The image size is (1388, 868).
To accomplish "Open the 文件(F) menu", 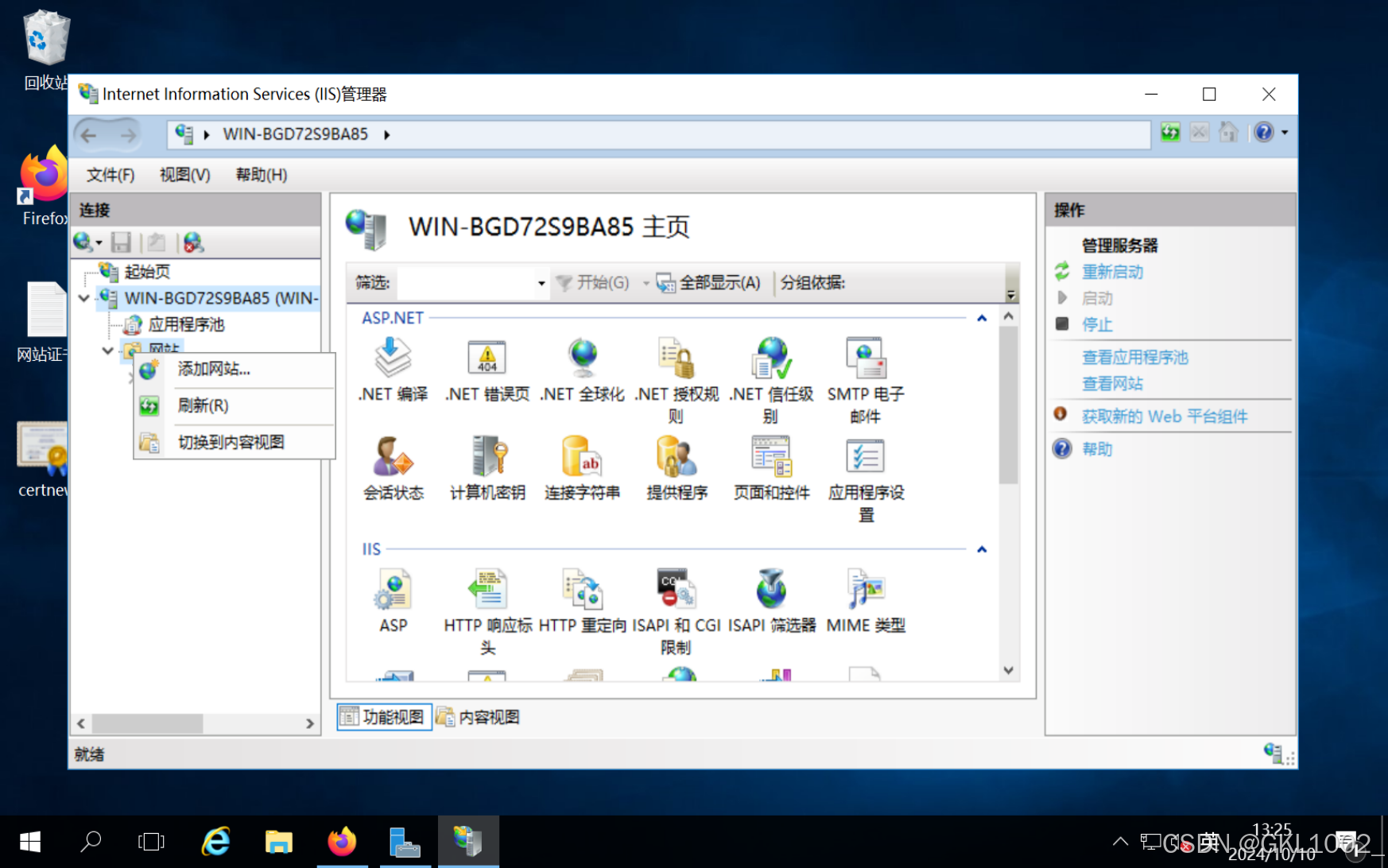I will (x=110, y=175).
